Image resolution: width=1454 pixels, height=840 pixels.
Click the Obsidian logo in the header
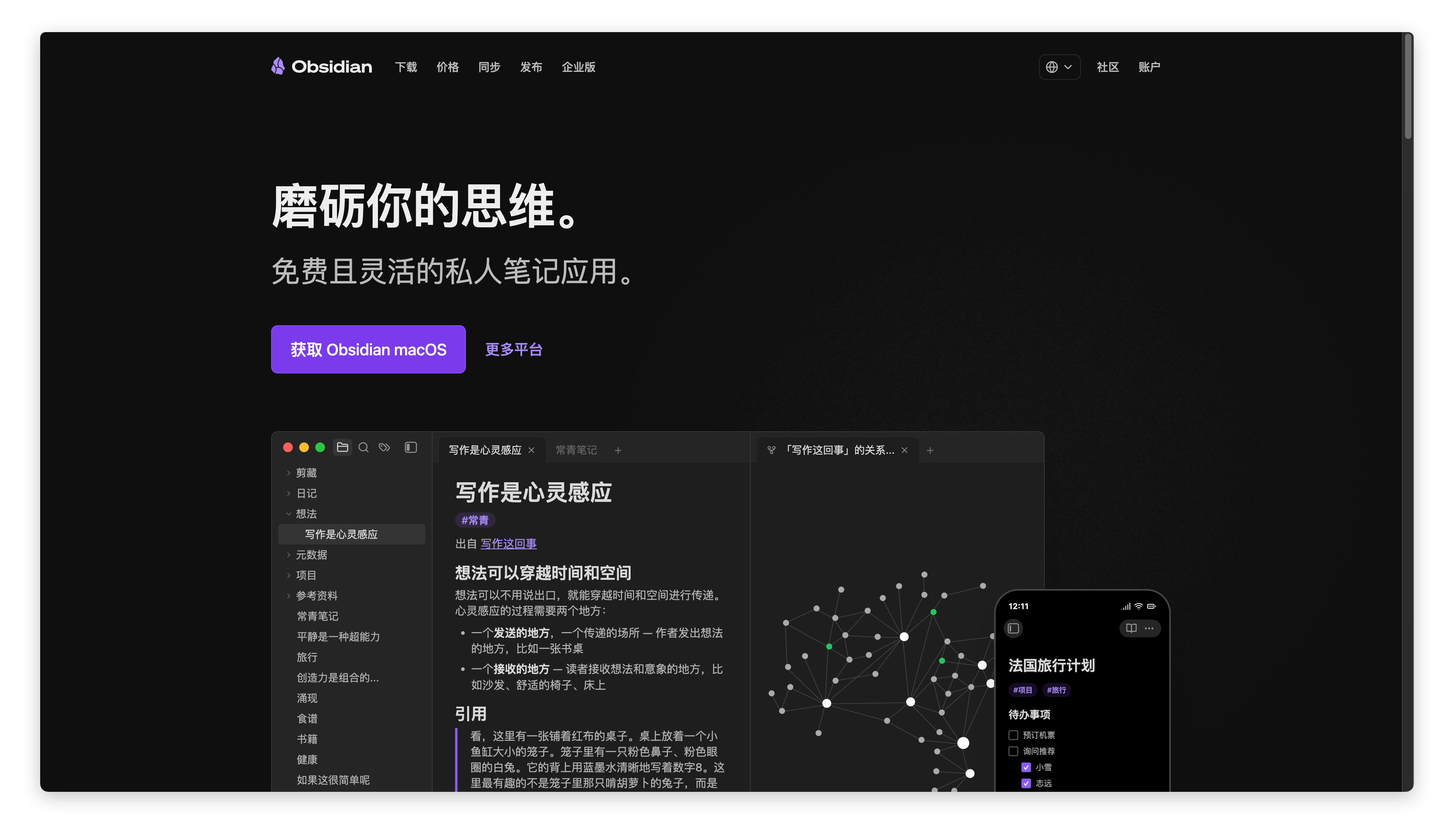pos(321,66)
